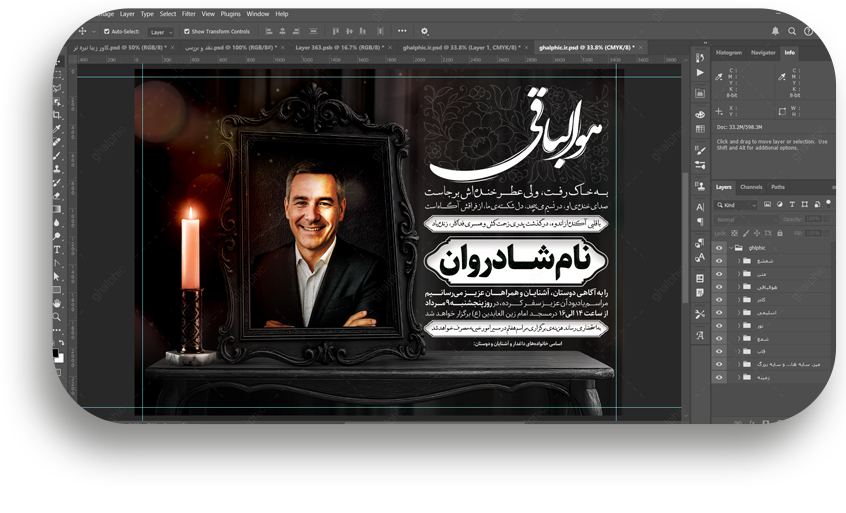846x513 pixels.
Task: Select the Eraser tool
Action: tap(57, 196)
